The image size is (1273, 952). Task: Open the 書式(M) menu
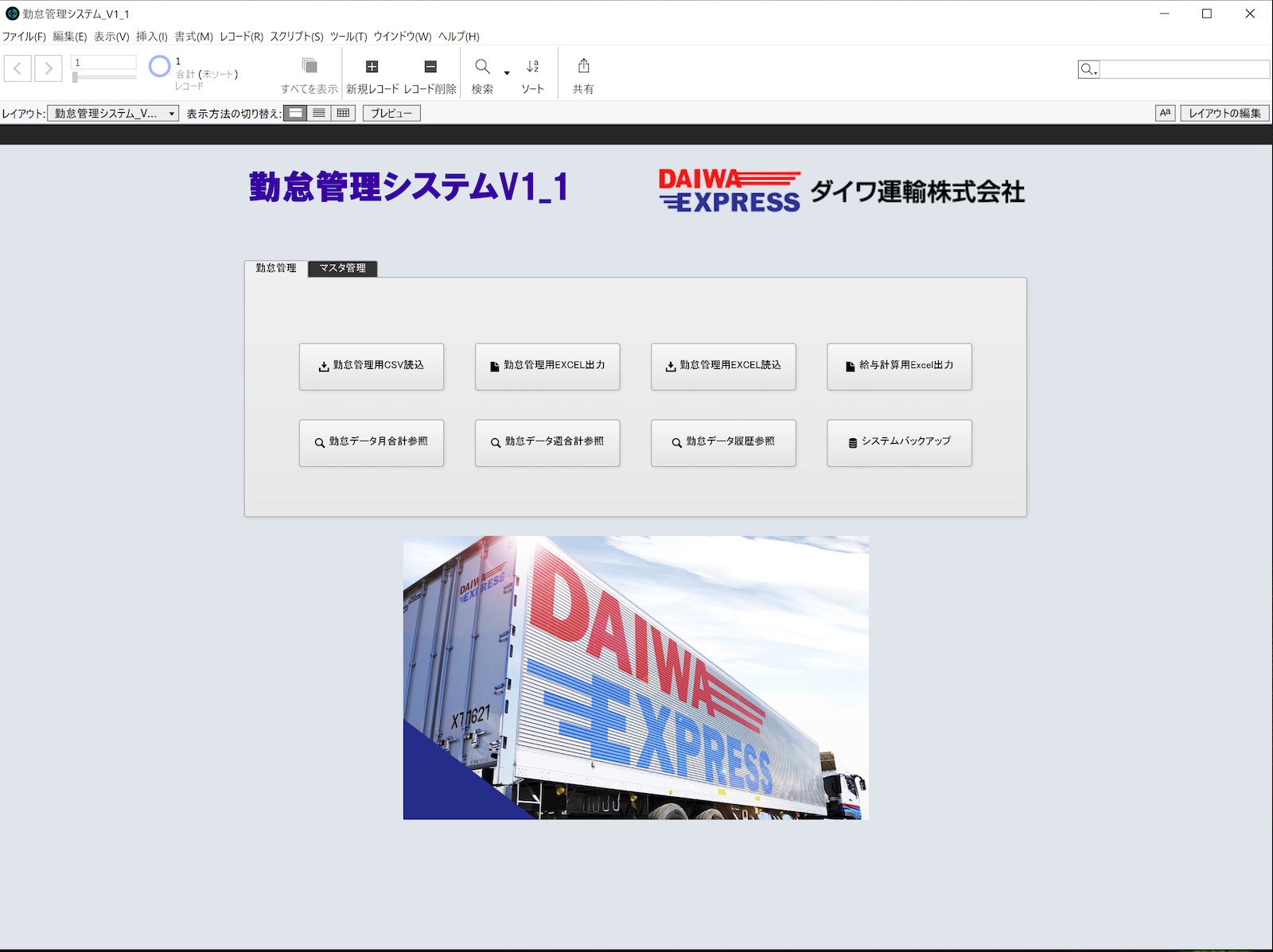tap(194, 37)
